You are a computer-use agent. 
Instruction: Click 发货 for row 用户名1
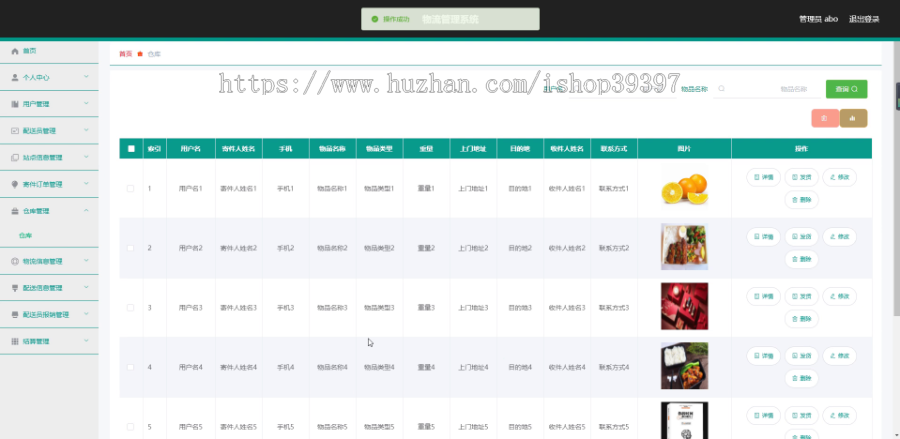tap(802, 177)
